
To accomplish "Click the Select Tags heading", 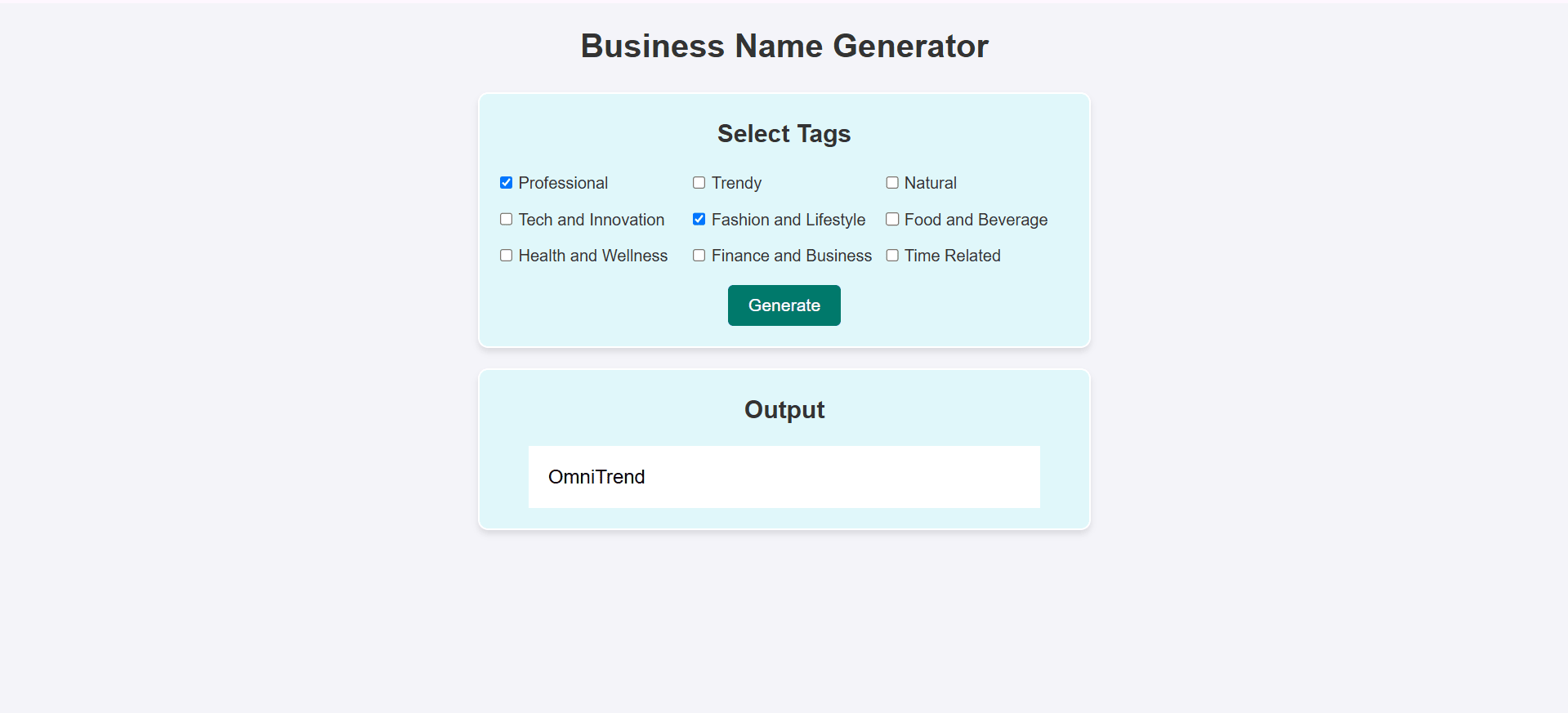I will coord(784,133).
